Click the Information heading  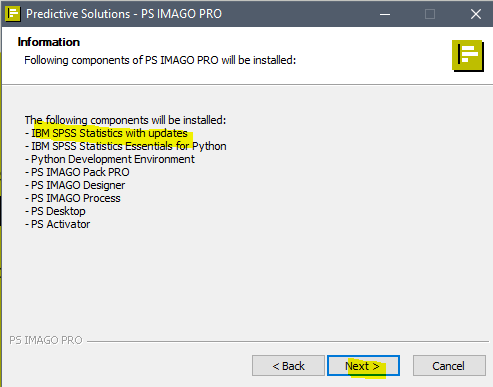click(49, 42)
